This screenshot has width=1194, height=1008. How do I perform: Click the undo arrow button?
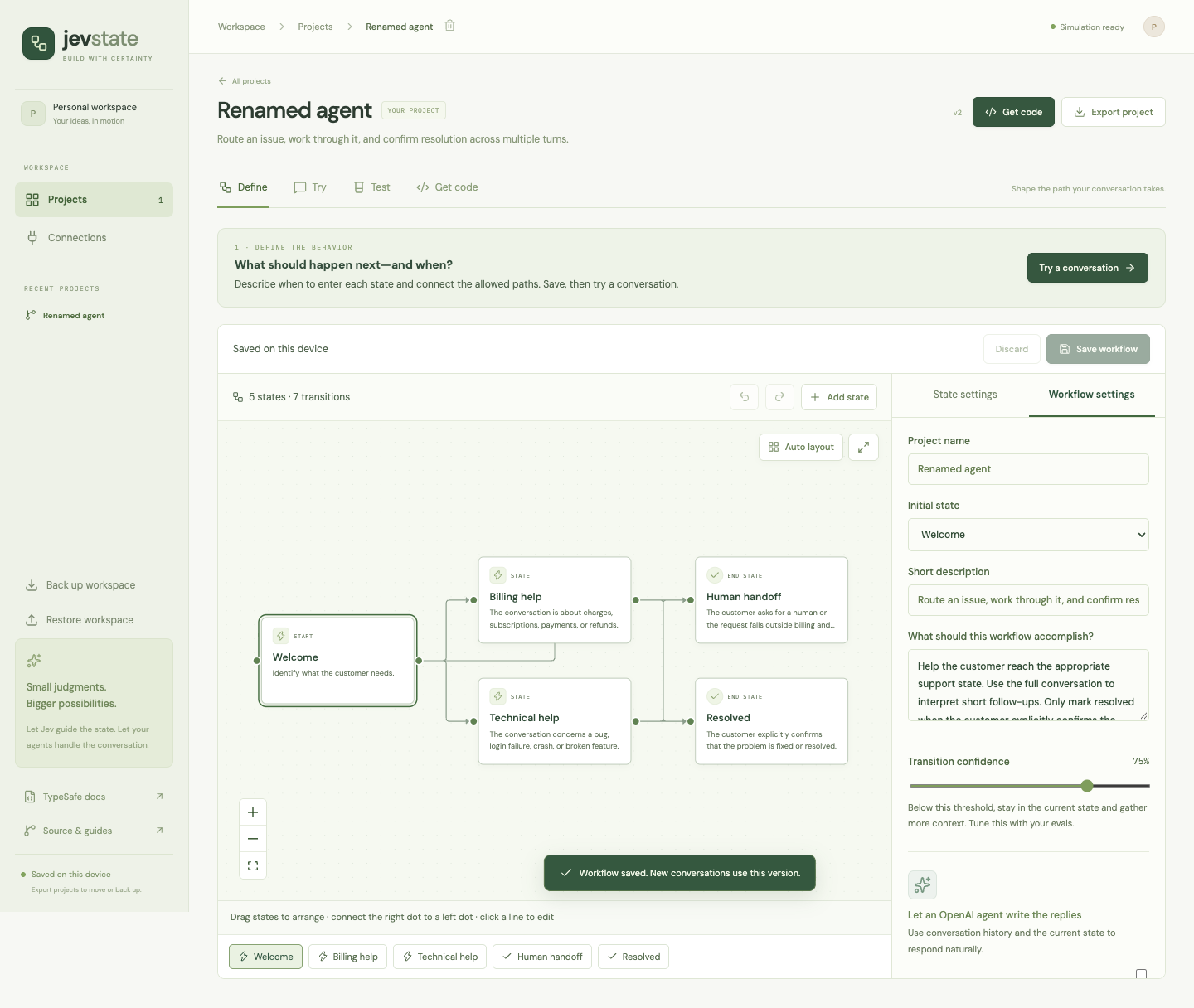(x=744, y=397)
